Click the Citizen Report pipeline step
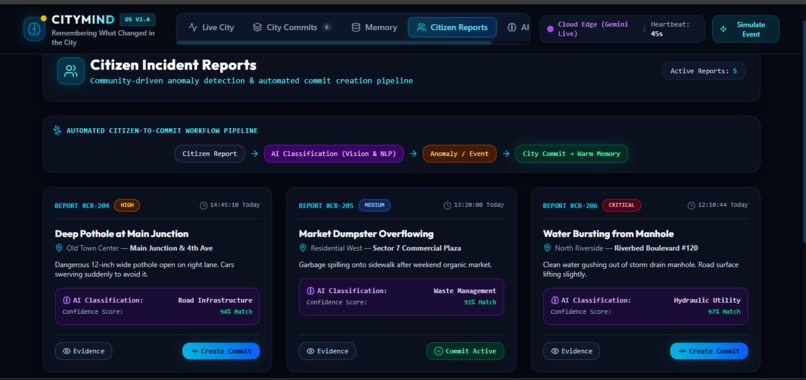Image resolution: width=806 pixels, height=380 pixels. [x=210, y=154]
